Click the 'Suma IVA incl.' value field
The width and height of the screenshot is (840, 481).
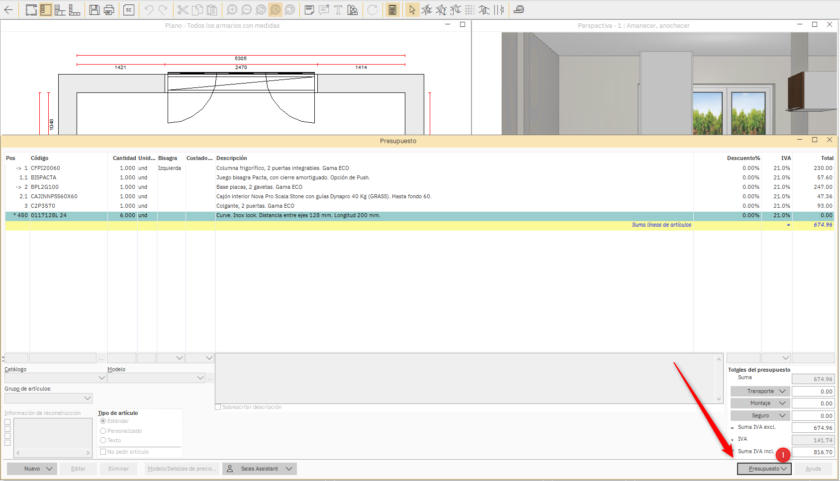(x=813, y=452)
